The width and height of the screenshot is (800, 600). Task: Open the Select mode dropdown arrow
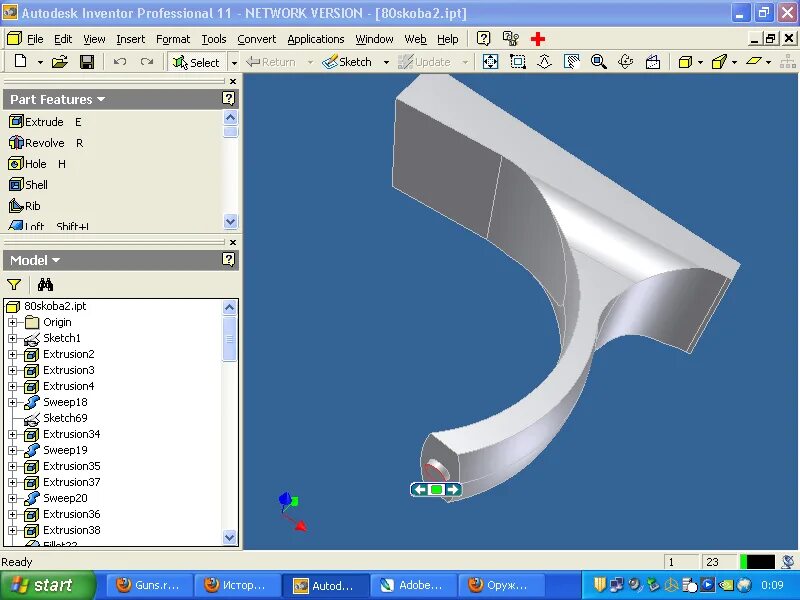[234, 63]
